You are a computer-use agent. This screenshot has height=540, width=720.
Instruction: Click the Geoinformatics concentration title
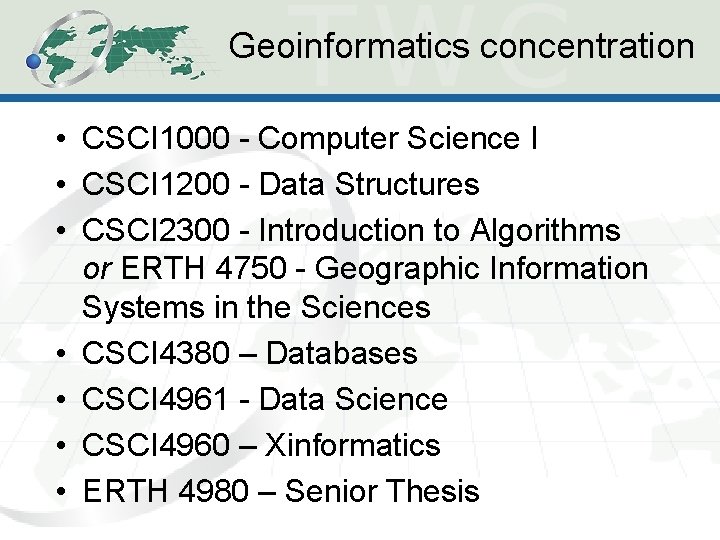[461, 46]
